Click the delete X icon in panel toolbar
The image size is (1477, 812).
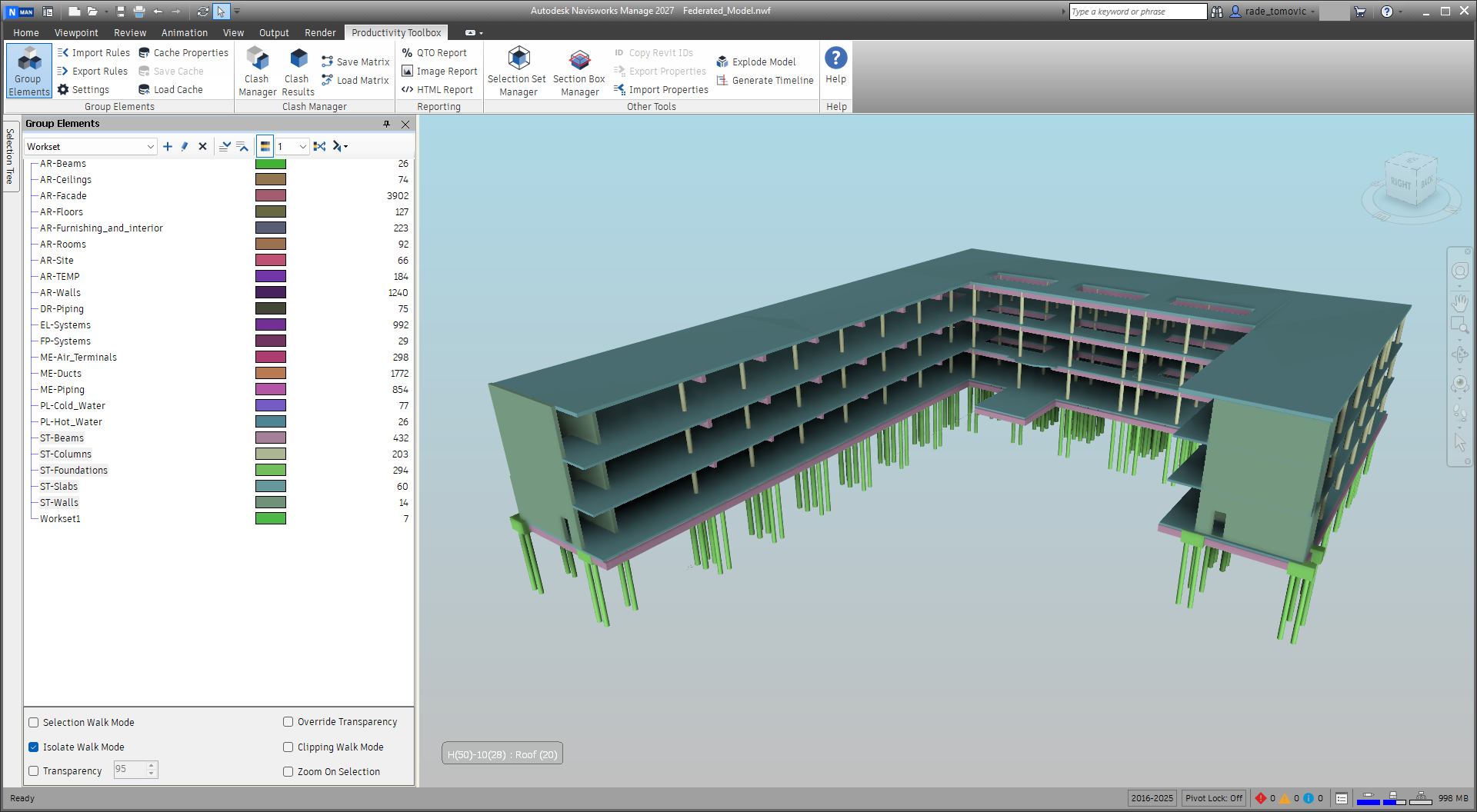click(202, 146)
